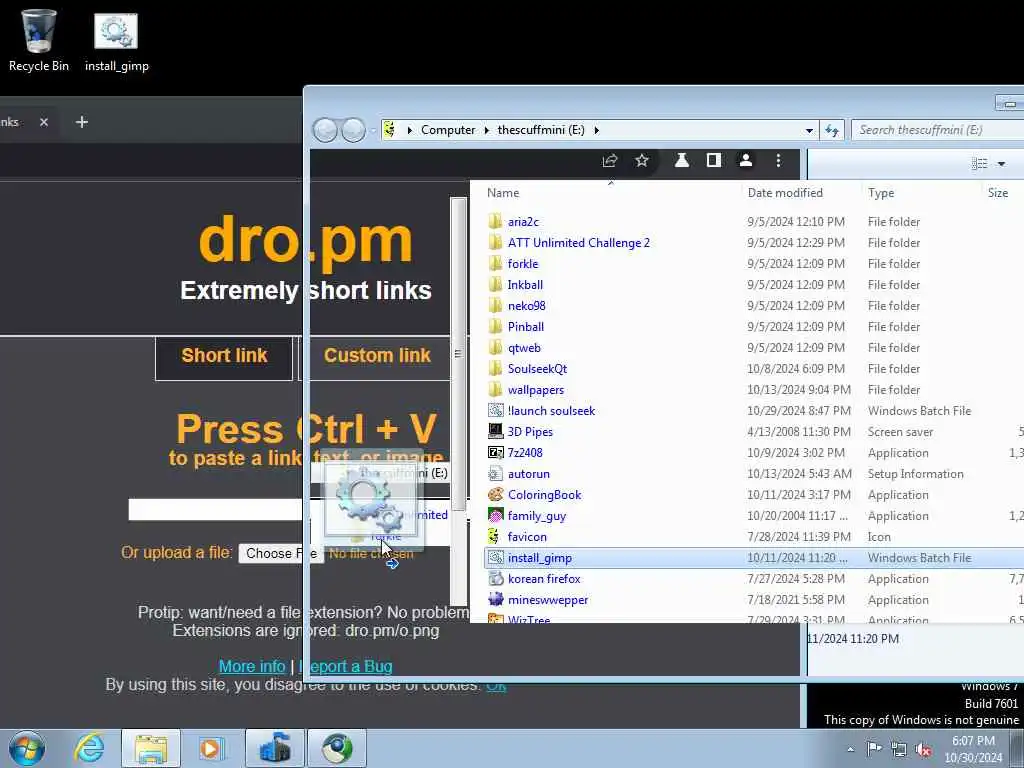Select the !launch soulseek batch file

pyautogui.click(x=551, y=411)
